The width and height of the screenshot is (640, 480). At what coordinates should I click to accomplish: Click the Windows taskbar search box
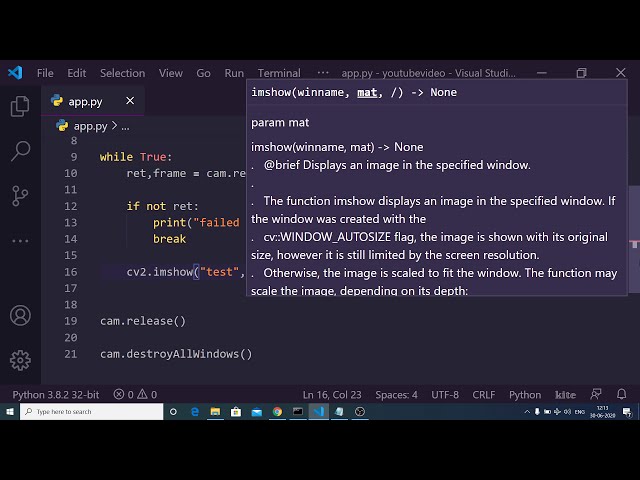click(91, 411)
